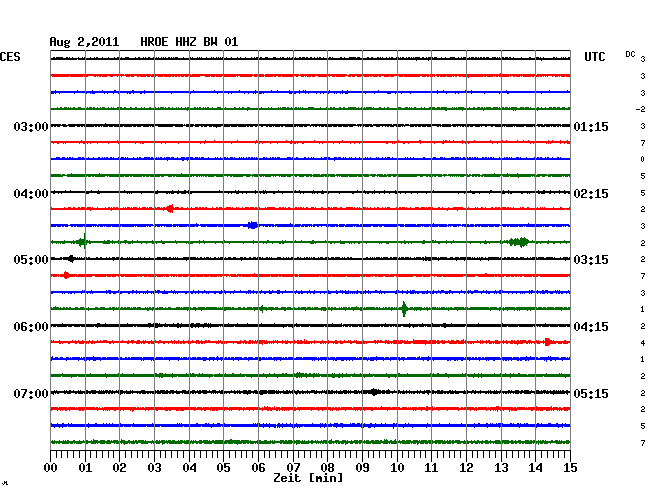Click bottom axis minute label '05'
Viewport: 650px width, 494px height.
pos(223,468)
